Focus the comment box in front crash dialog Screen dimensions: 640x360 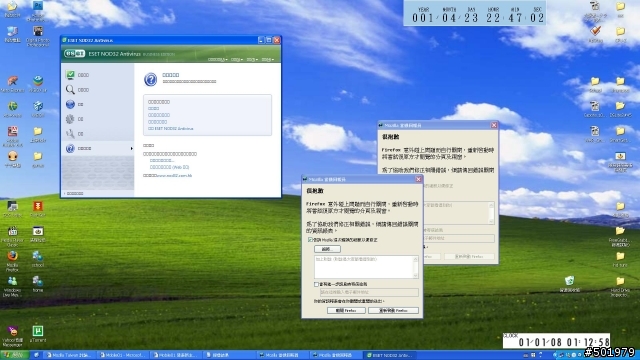(363, 267)
